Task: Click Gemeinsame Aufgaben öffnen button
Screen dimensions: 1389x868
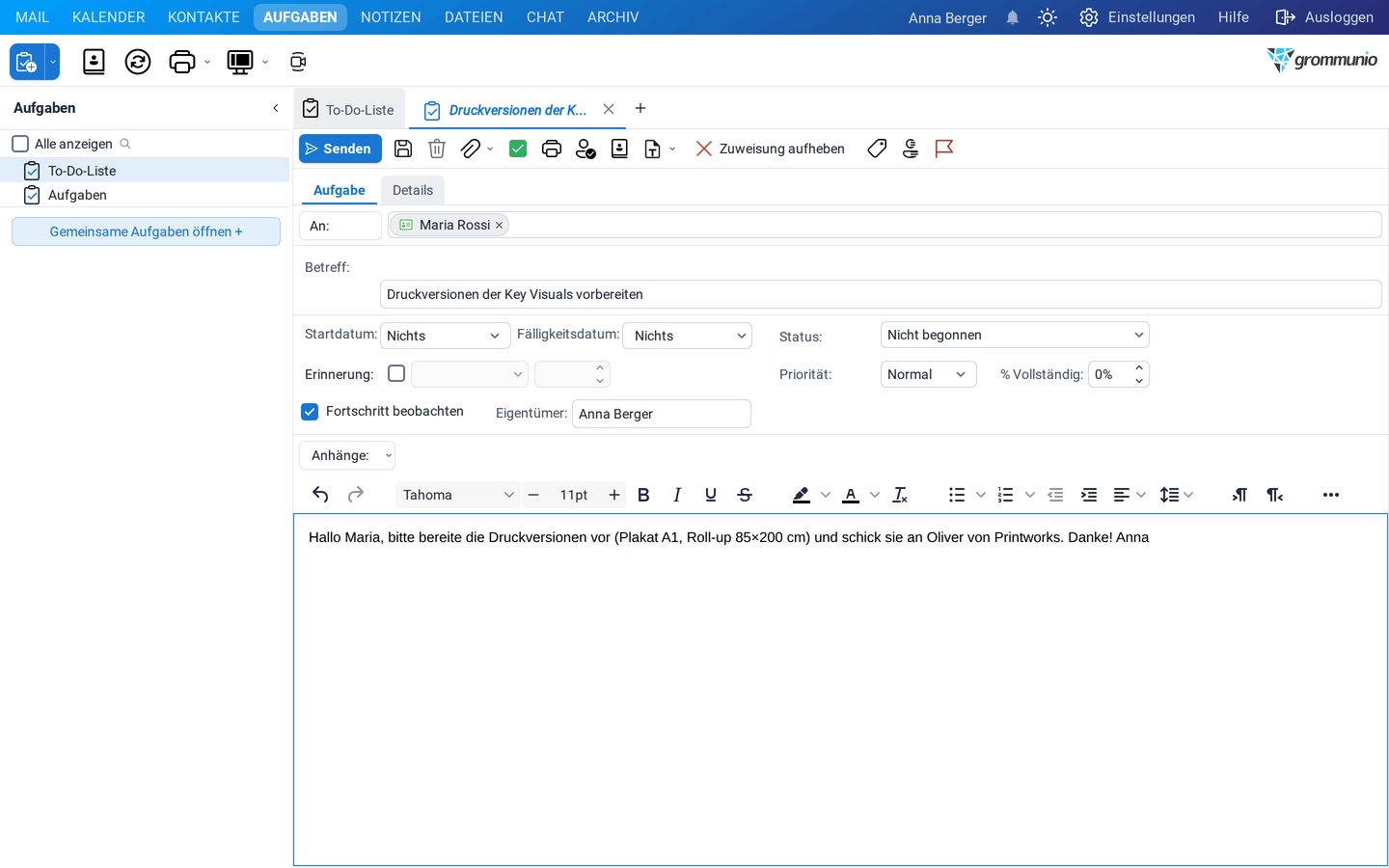Action: pos(146,231)
